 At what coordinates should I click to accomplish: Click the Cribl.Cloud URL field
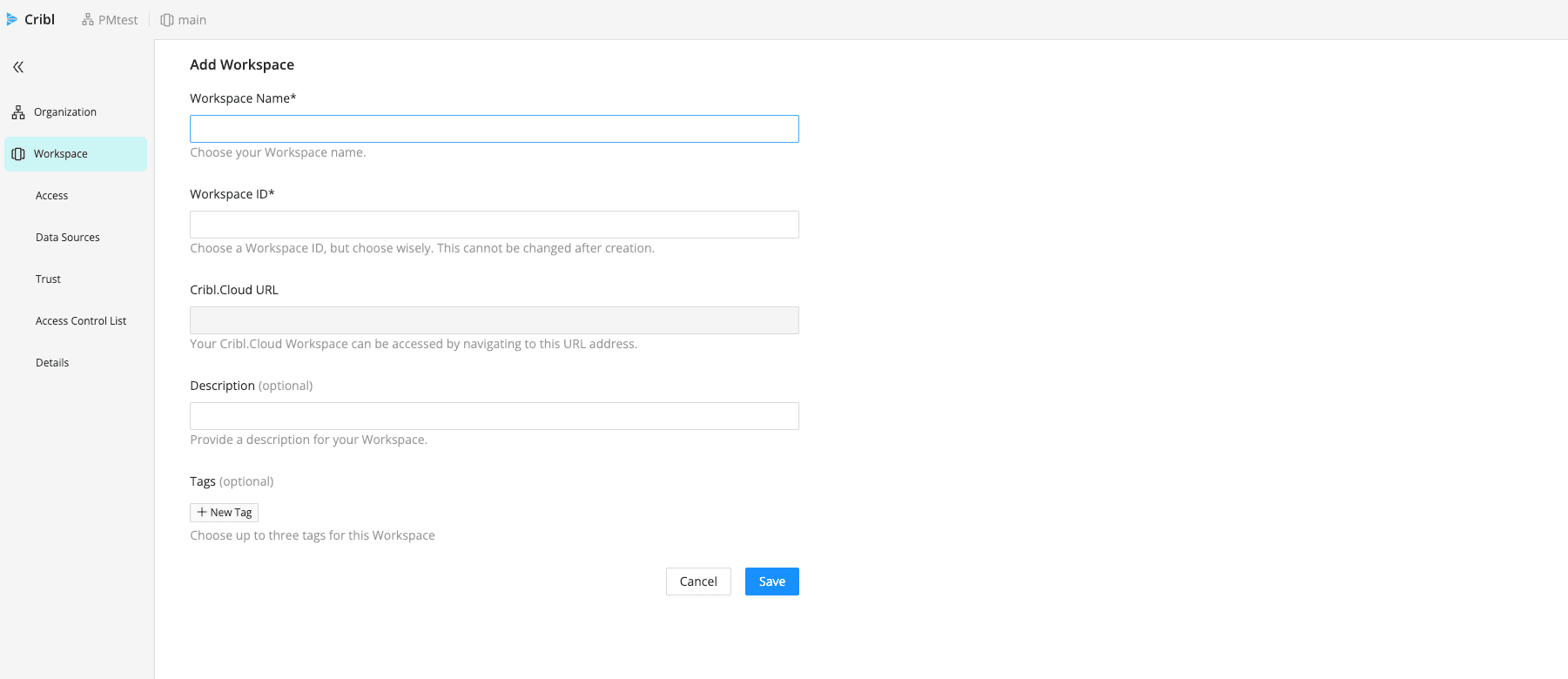pos(494,320)
